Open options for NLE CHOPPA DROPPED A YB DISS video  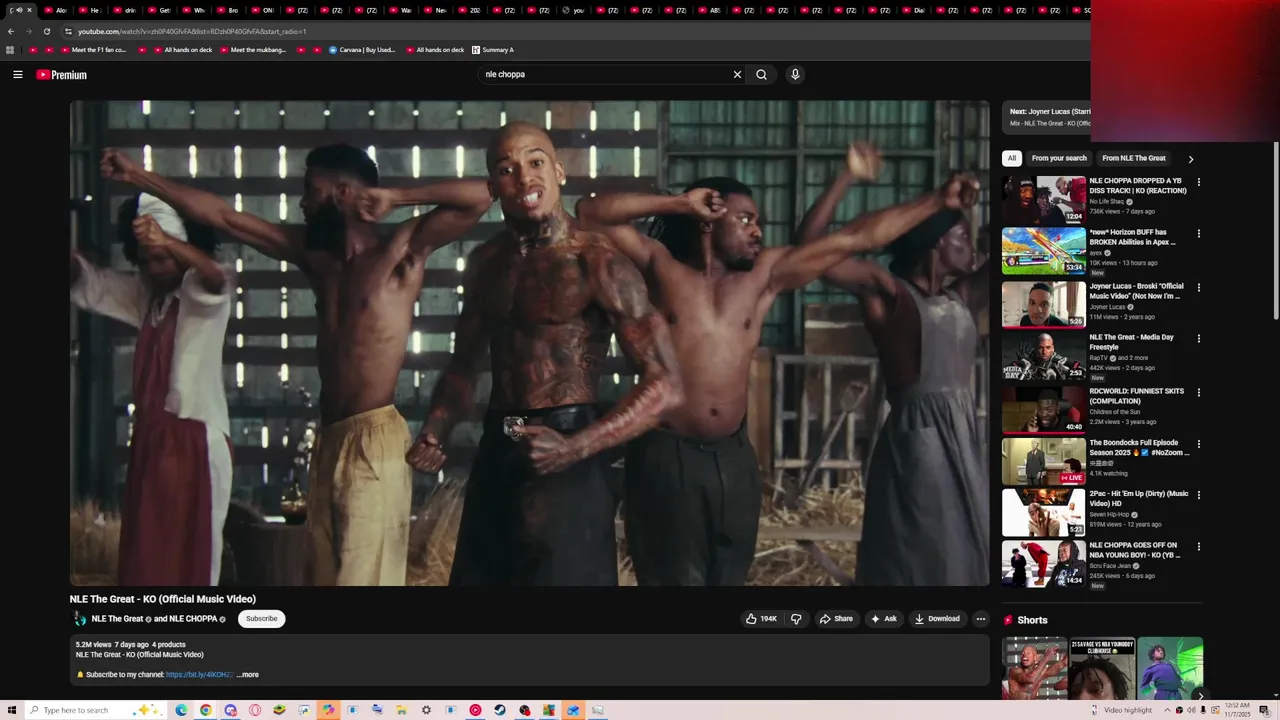click(x=1198, y=183)
